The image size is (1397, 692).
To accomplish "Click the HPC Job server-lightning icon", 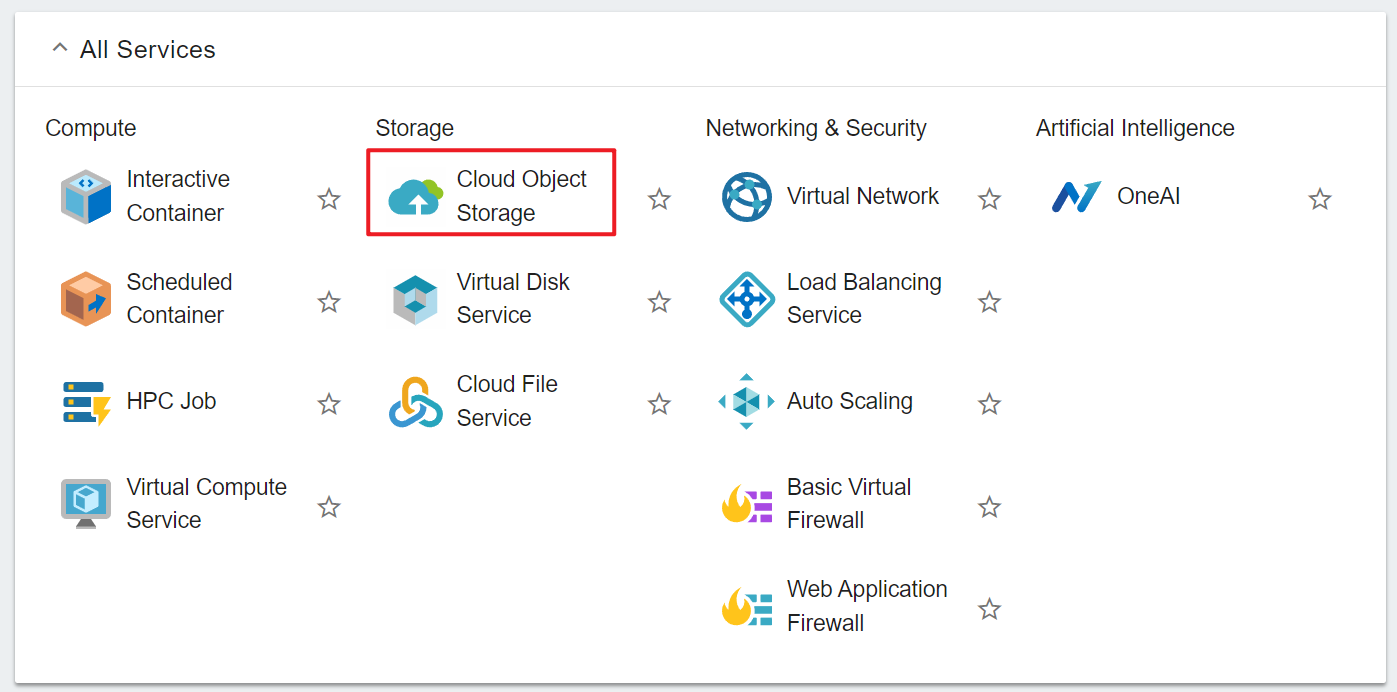I will point(86,402).
